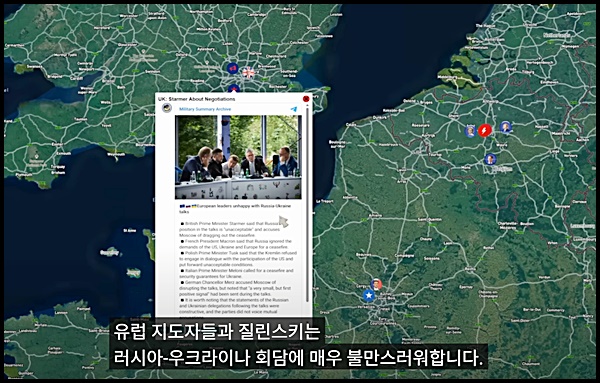Open the Military Summary Archive channel link
Screen dimensions: 600x383
(205, 109)
